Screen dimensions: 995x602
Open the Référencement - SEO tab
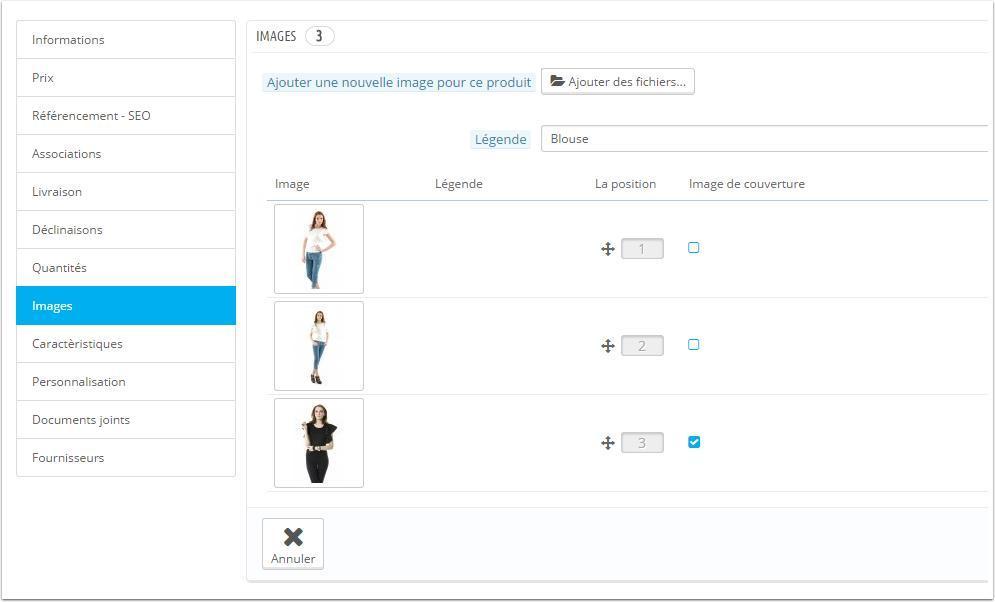coord(126,115)
